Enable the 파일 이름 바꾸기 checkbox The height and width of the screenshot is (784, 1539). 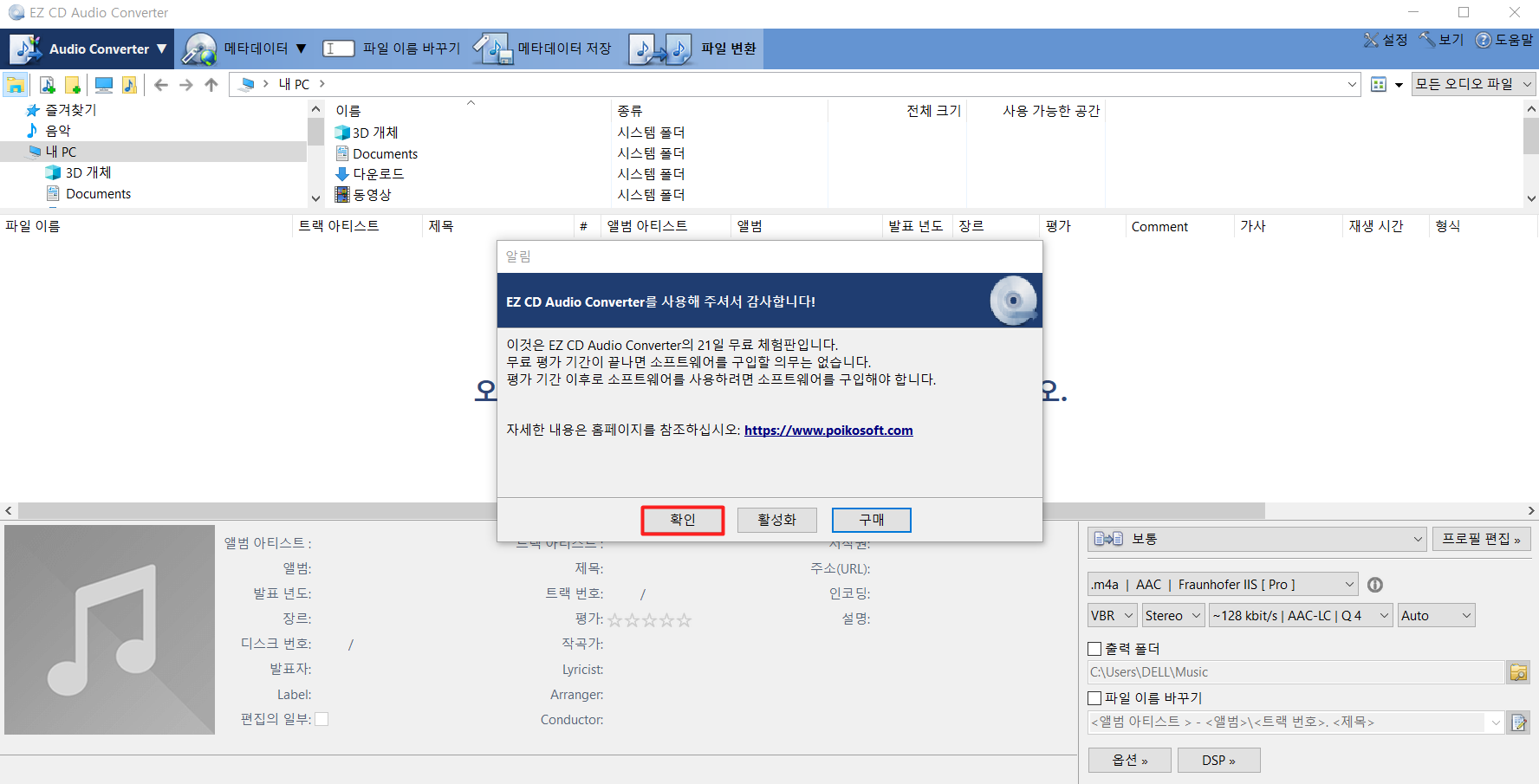pos(1094,698)
